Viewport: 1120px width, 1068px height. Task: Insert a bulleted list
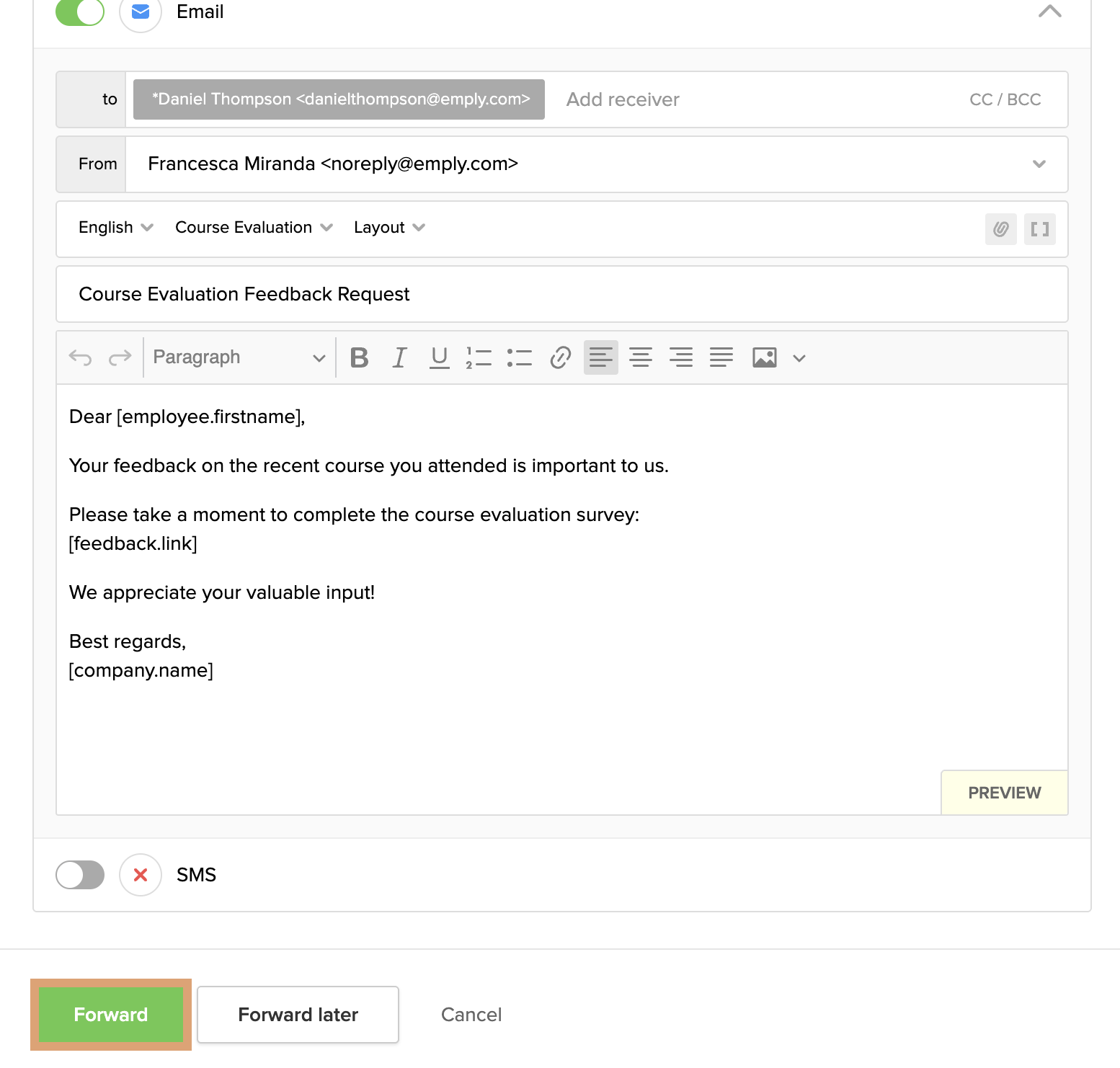tap(519, 357)
